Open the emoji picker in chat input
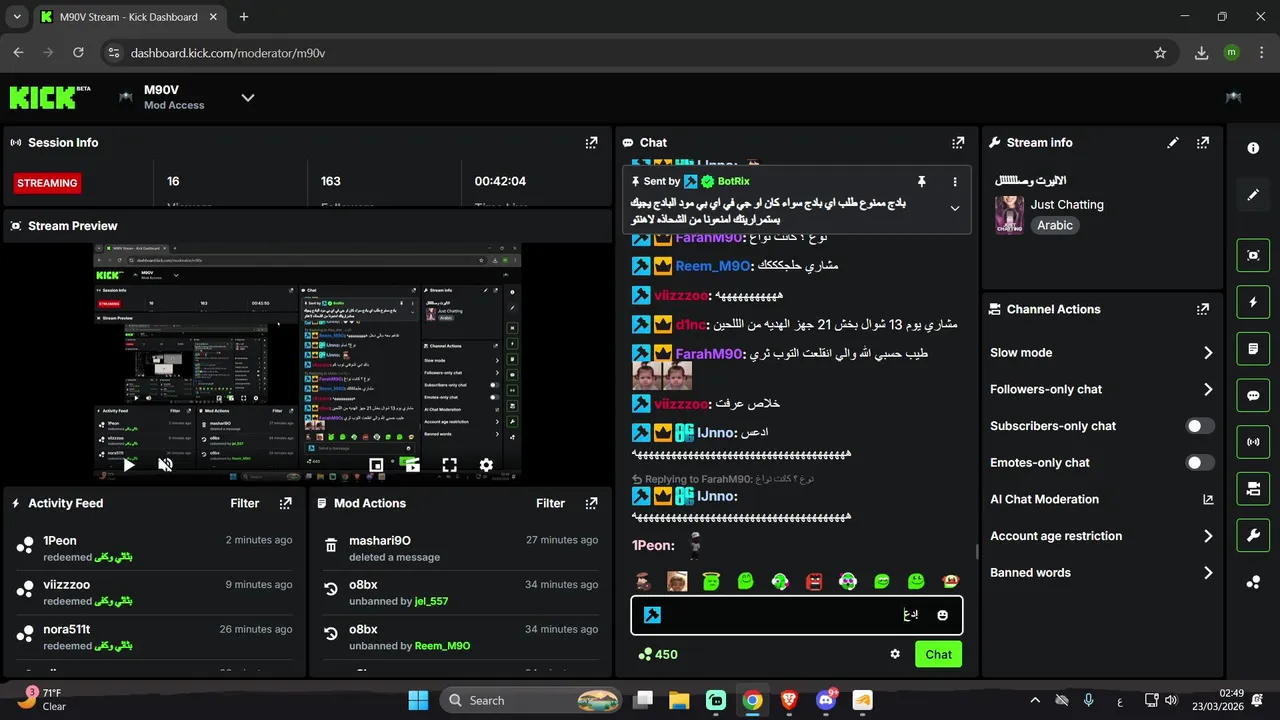 pos(942,615)
